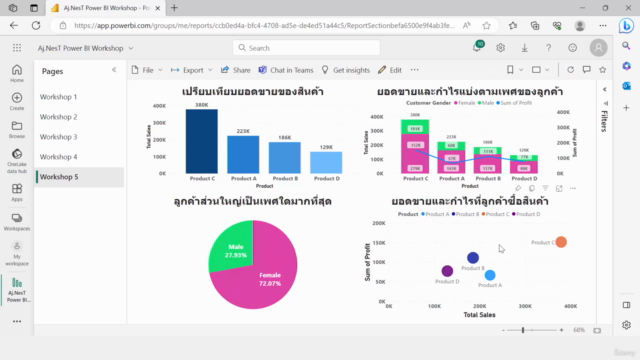Screen dimensions: 640x360
Task: Open notifications bell icon
Action: pos(477,47)
